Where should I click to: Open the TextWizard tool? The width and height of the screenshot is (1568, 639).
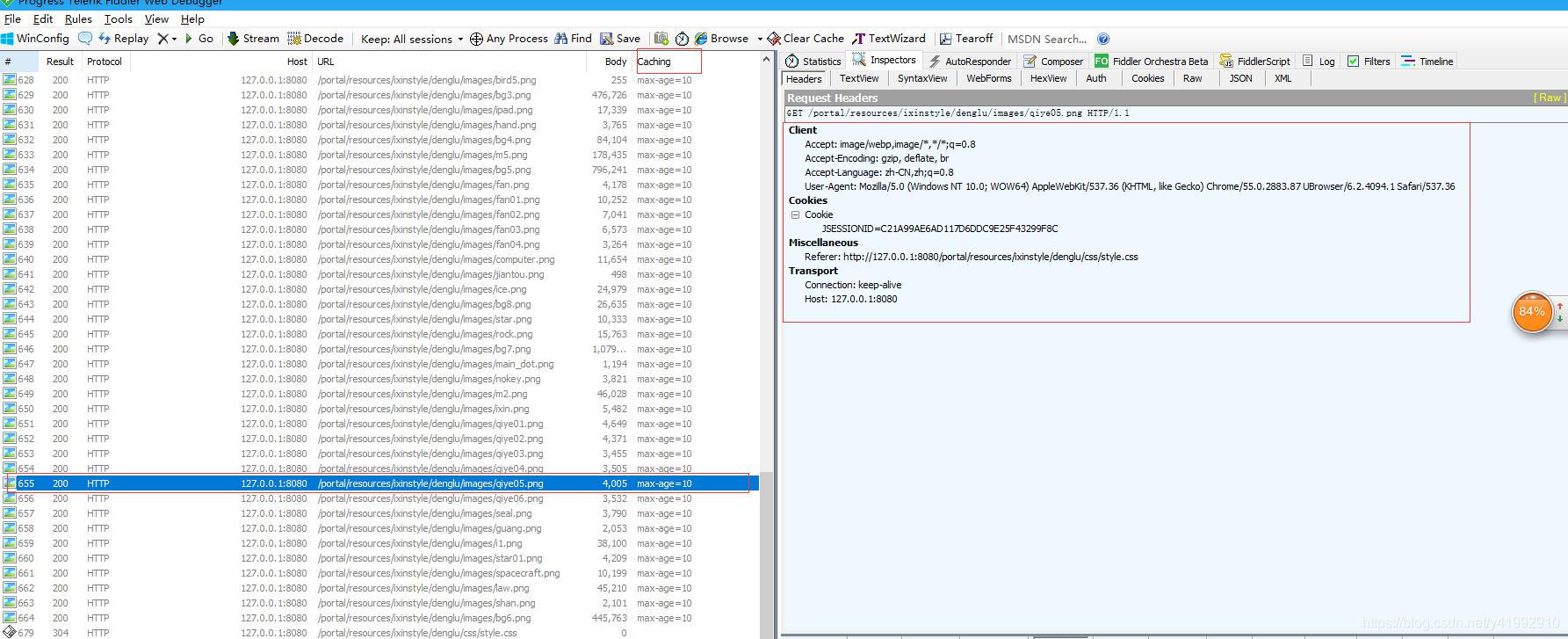[x=889, y=39]
